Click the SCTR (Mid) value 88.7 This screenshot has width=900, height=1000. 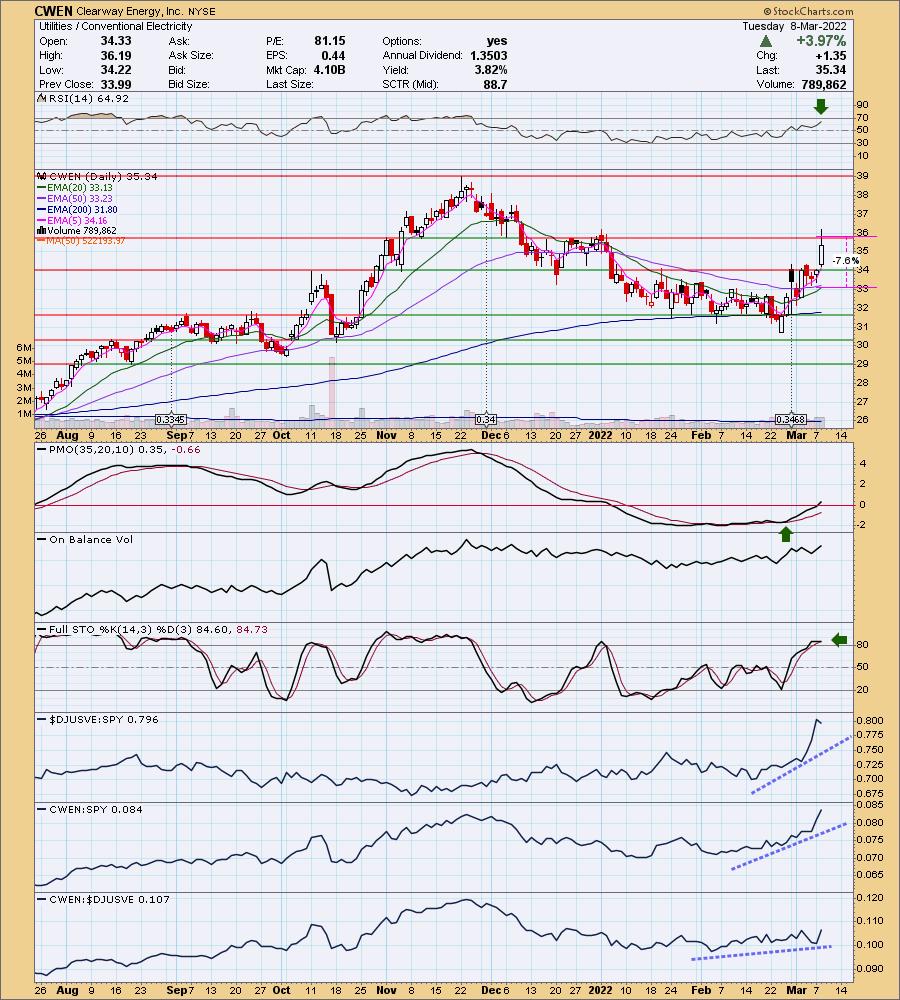click(x=496, y=84)
